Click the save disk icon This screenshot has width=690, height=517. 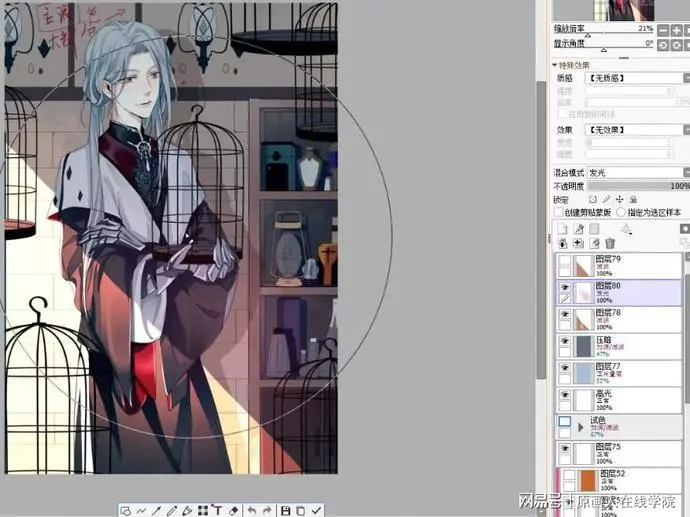tap(286, 510)
